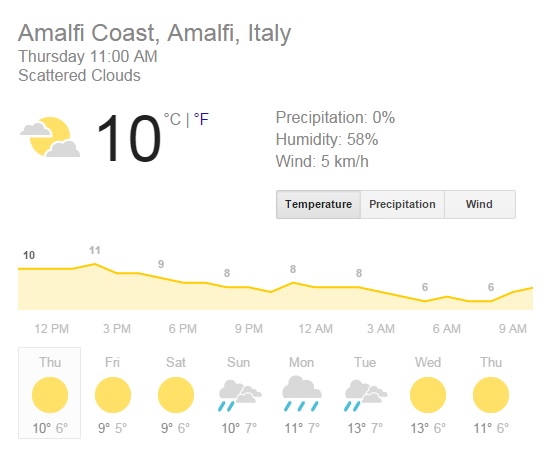Select Tuesday's rain showers forecast icon
Screen dimensions: 548x459
[x=366, y=395]
